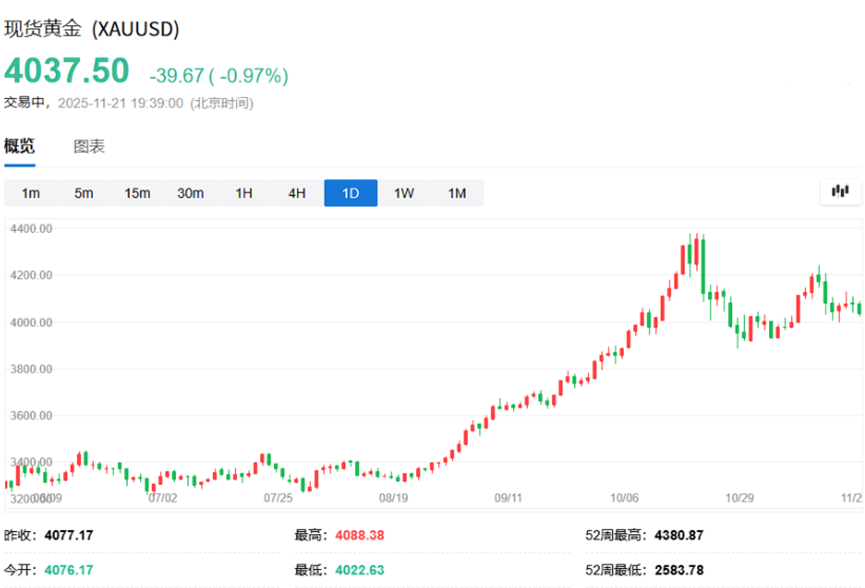Select the 4H timeframe
Screen dimensions: 865x588
click(297, 193)
